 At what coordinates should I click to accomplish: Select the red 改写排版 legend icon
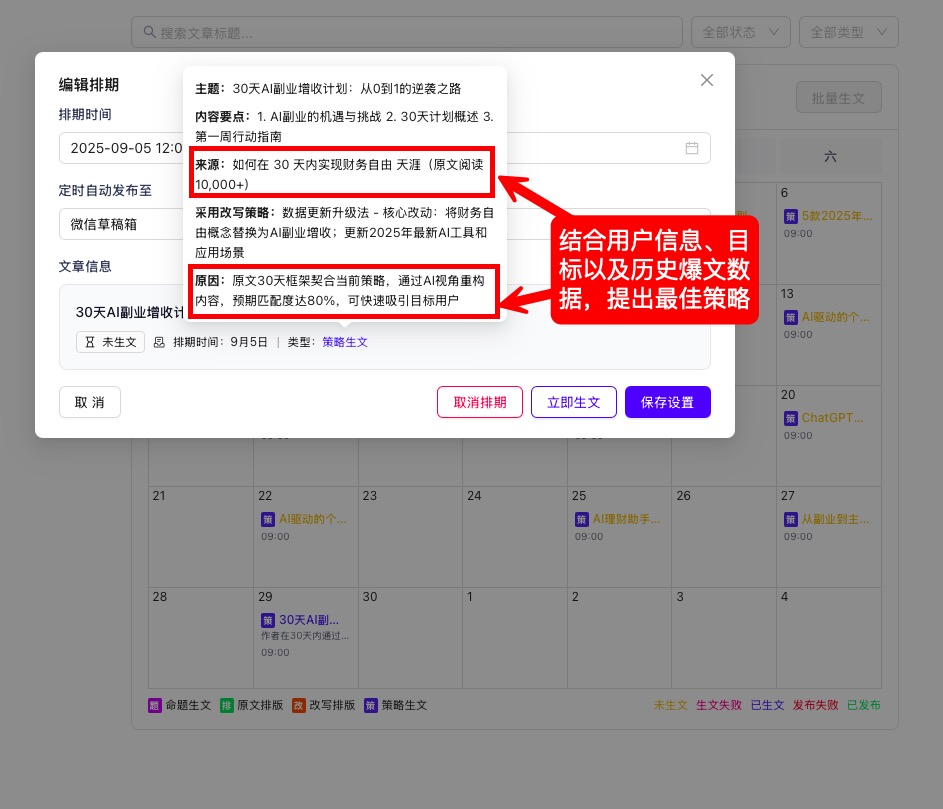coord(297,705)
